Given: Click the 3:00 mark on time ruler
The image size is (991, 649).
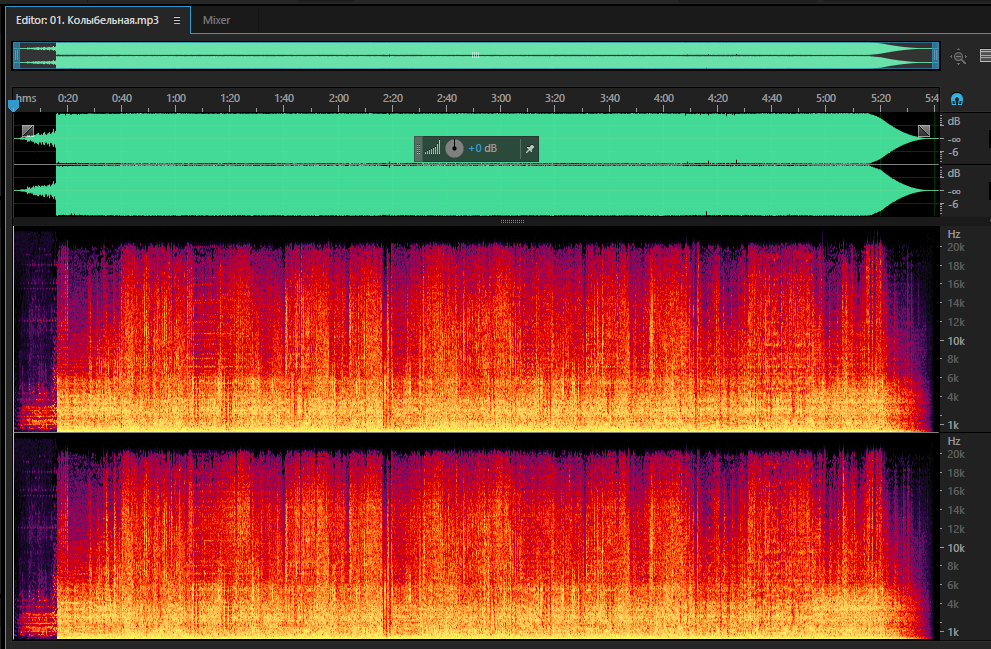Looking at the screenshot, I should 501,98.
